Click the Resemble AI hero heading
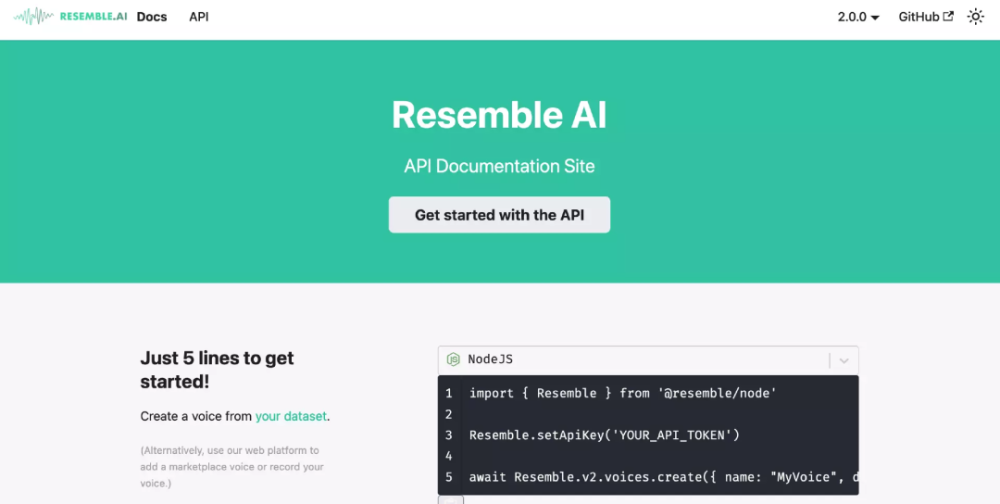The width and height of the screenshot is (1000, 504). [499, 115]
